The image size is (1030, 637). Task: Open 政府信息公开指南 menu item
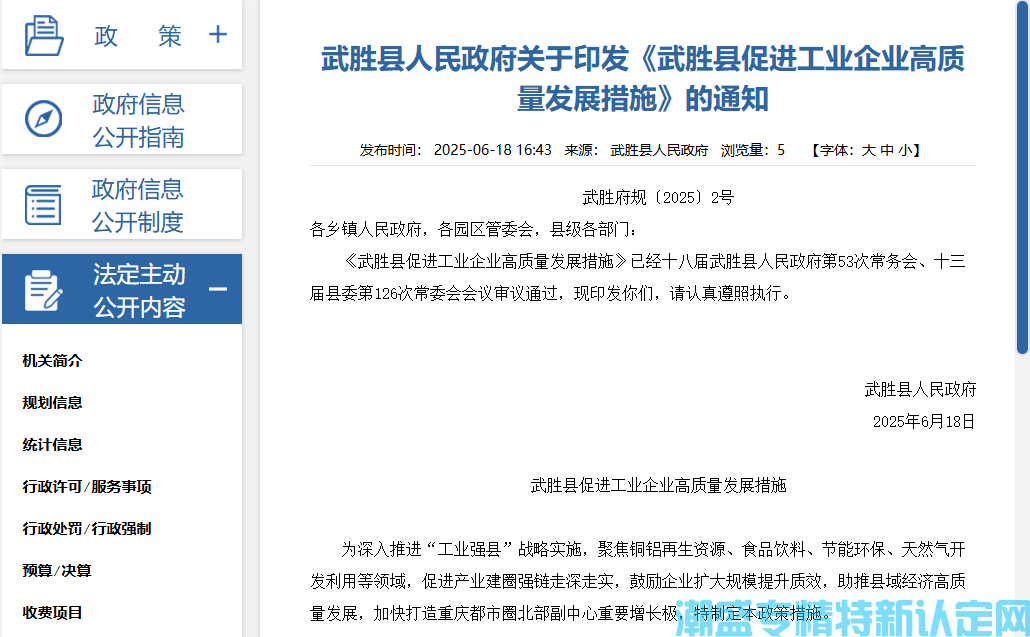tap(138, 121)
